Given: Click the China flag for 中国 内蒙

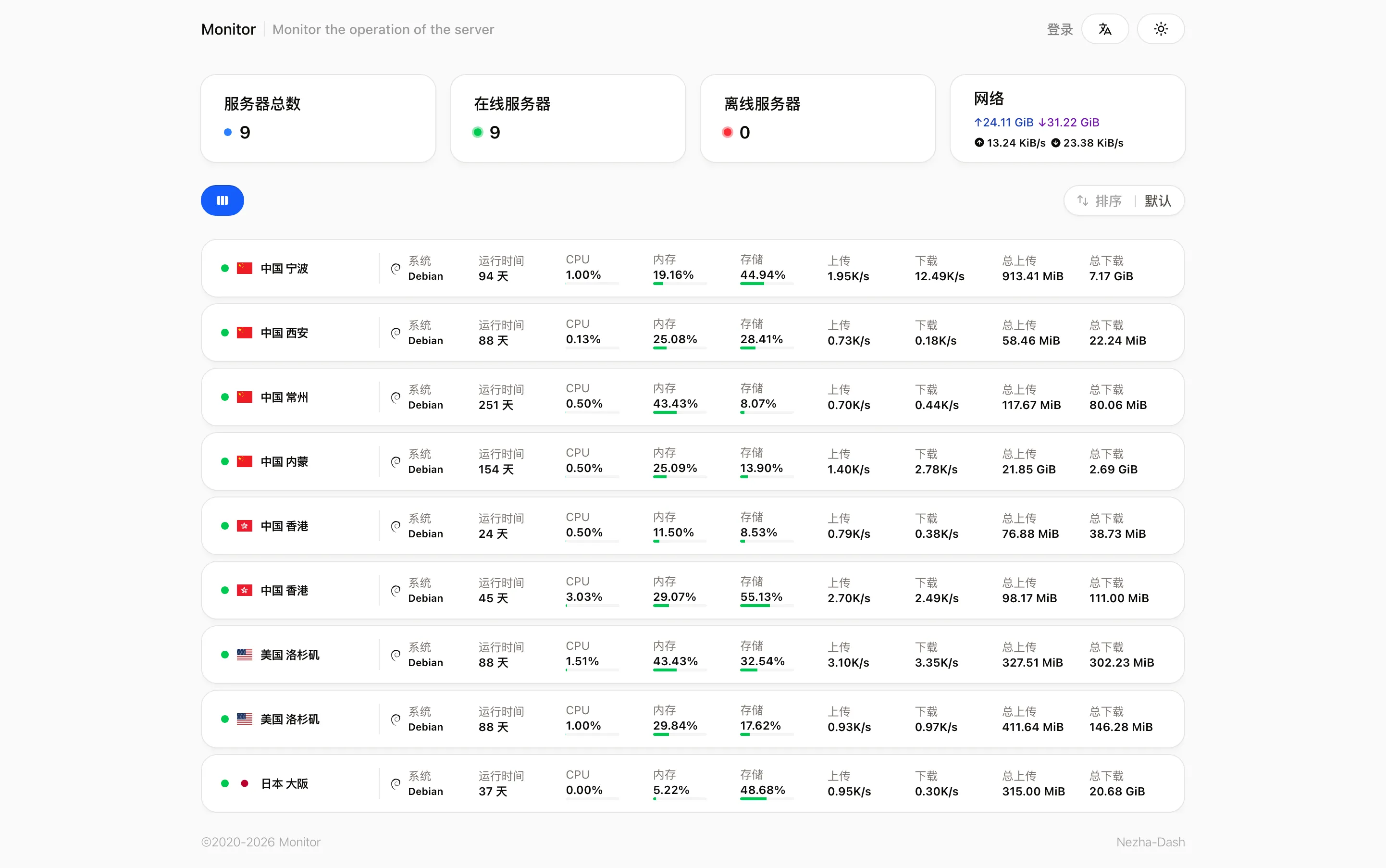Looking at the screenshot, I should click(245, 461).
